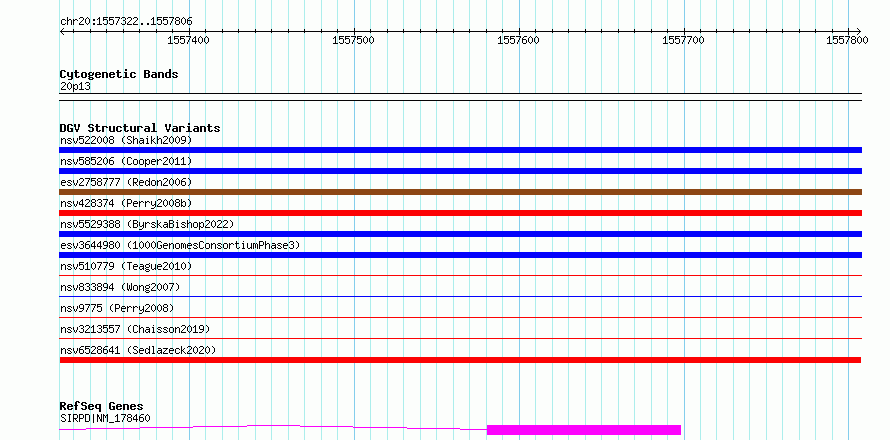Open the esv3644980 (1000GenomesConsortiumPhase3) label

point(180,245)
